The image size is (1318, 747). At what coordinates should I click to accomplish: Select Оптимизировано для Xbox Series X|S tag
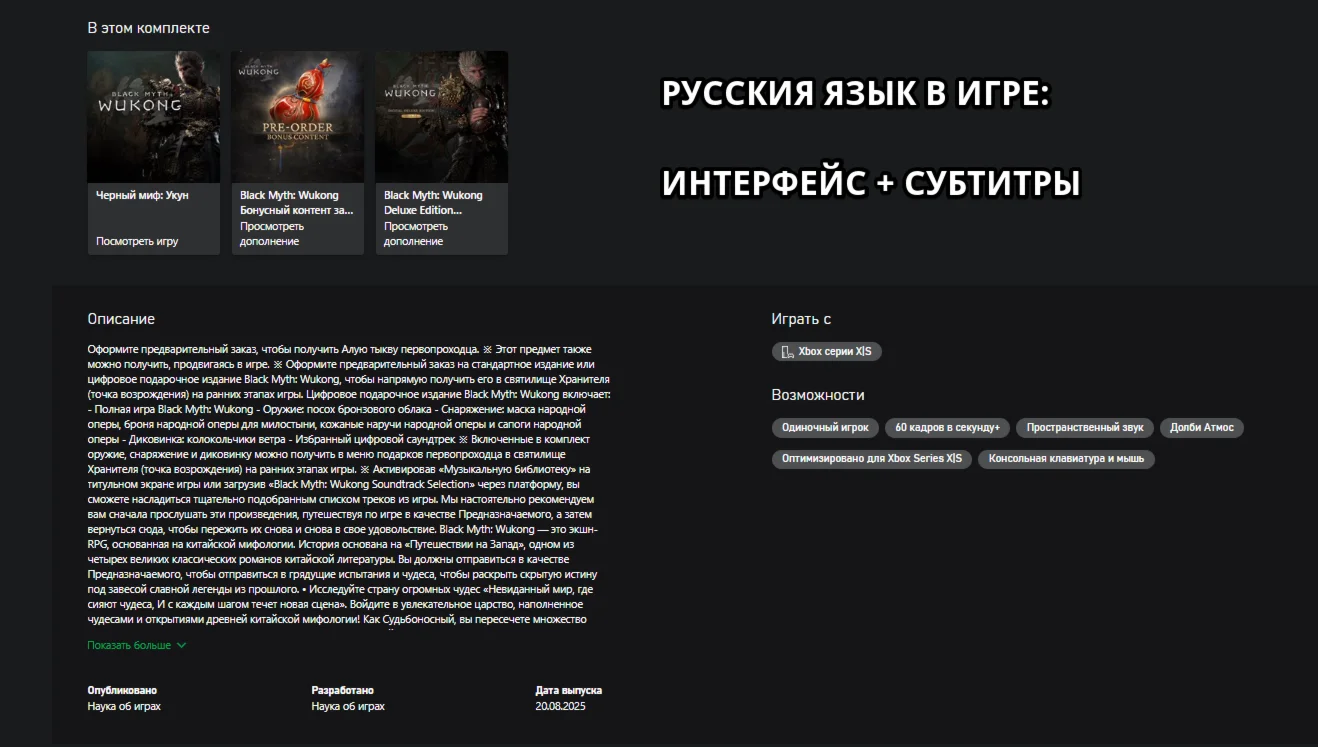(872, 459)
